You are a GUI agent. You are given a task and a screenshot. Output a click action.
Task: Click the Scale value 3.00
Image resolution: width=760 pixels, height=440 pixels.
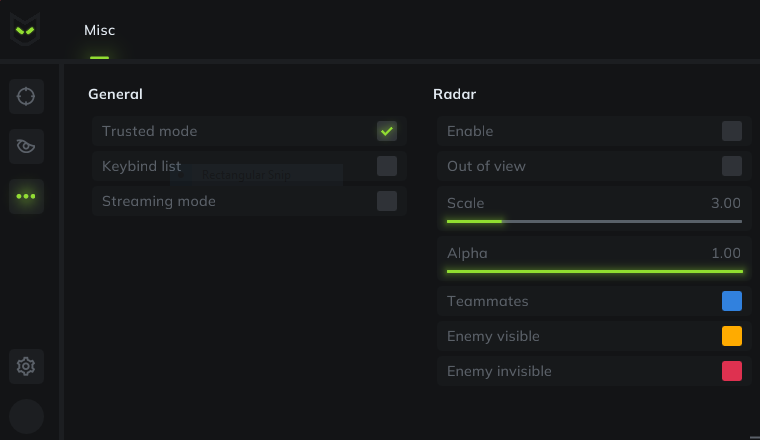[x=726, y=203]
